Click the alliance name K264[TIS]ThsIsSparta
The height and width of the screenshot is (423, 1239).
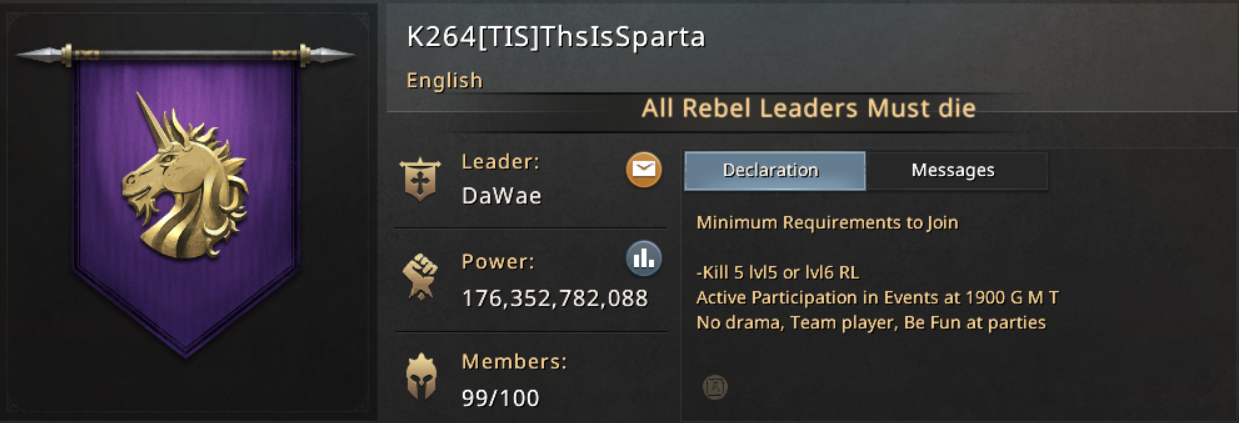click(x=556, y=37)
